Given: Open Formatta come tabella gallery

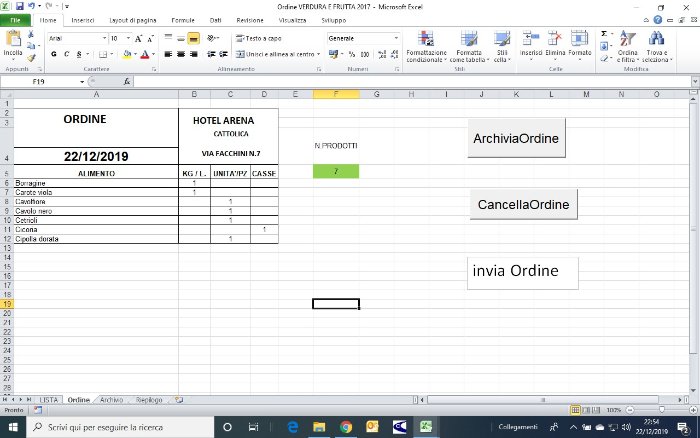Looking at the screenshot, I should 469,47.
